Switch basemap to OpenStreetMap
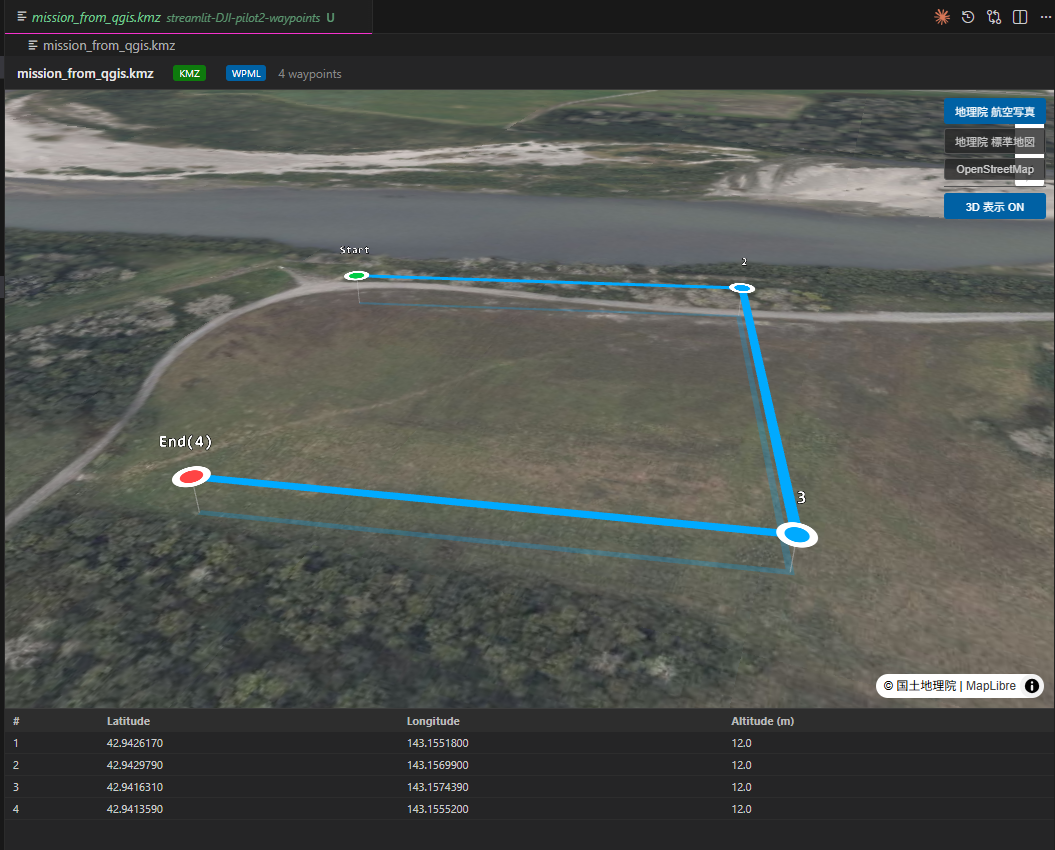 pos(994,169)
